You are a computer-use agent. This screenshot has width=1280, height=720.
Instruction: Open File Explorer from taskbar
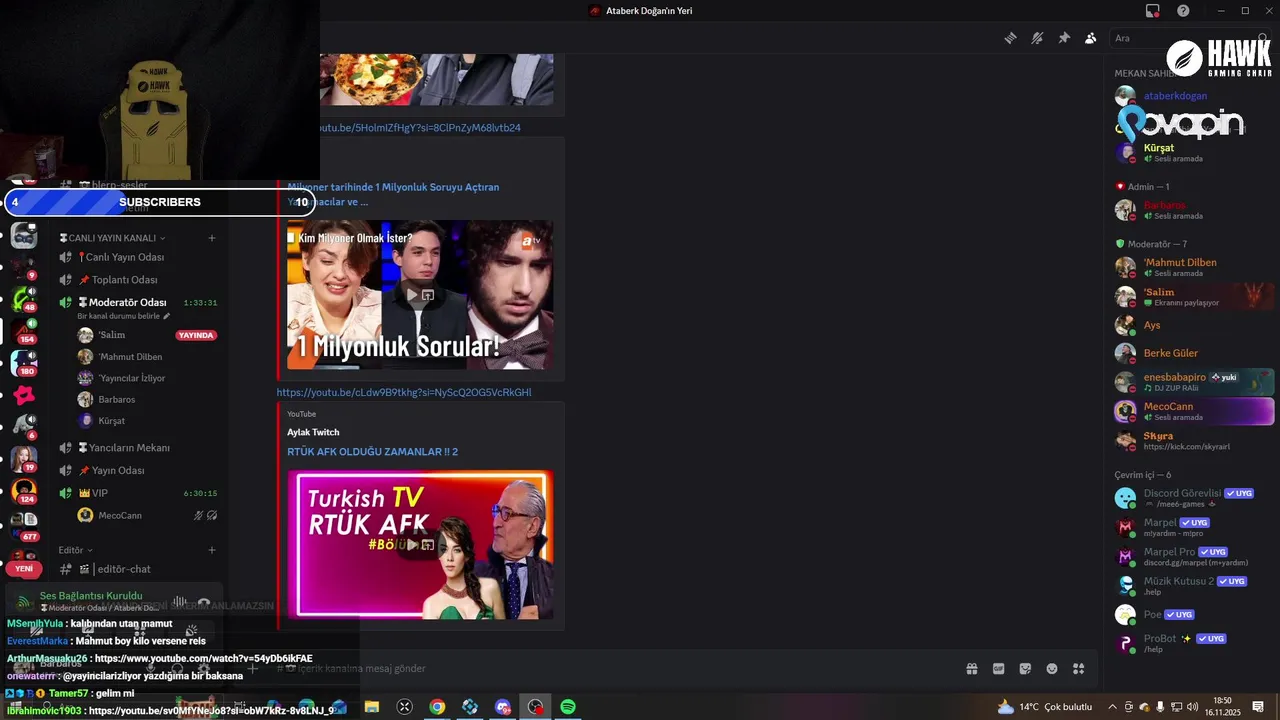coord(372,707)
